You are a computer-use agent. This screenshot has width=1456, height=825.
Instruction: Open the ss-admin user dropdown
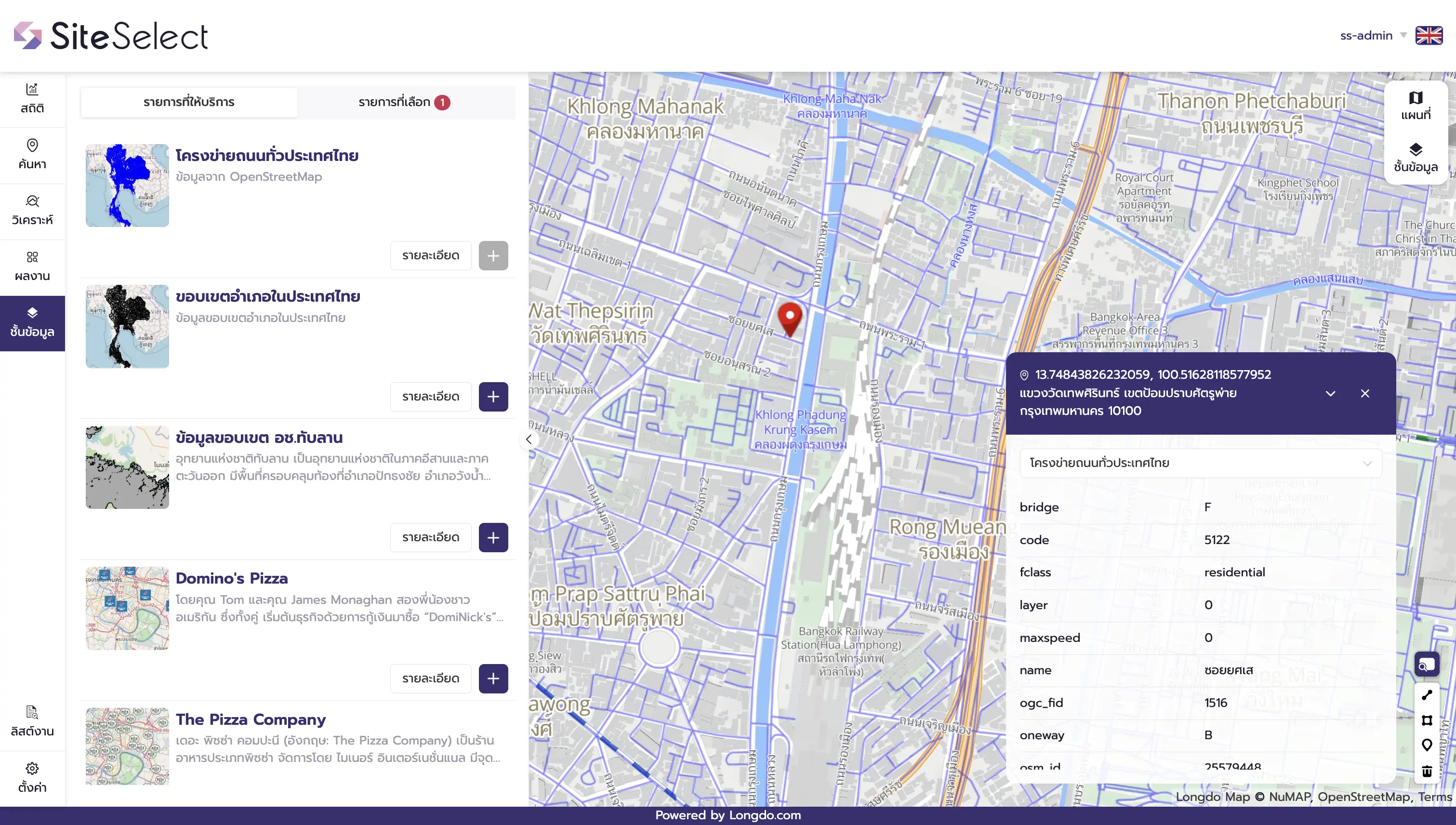(x=1373, y=36)
